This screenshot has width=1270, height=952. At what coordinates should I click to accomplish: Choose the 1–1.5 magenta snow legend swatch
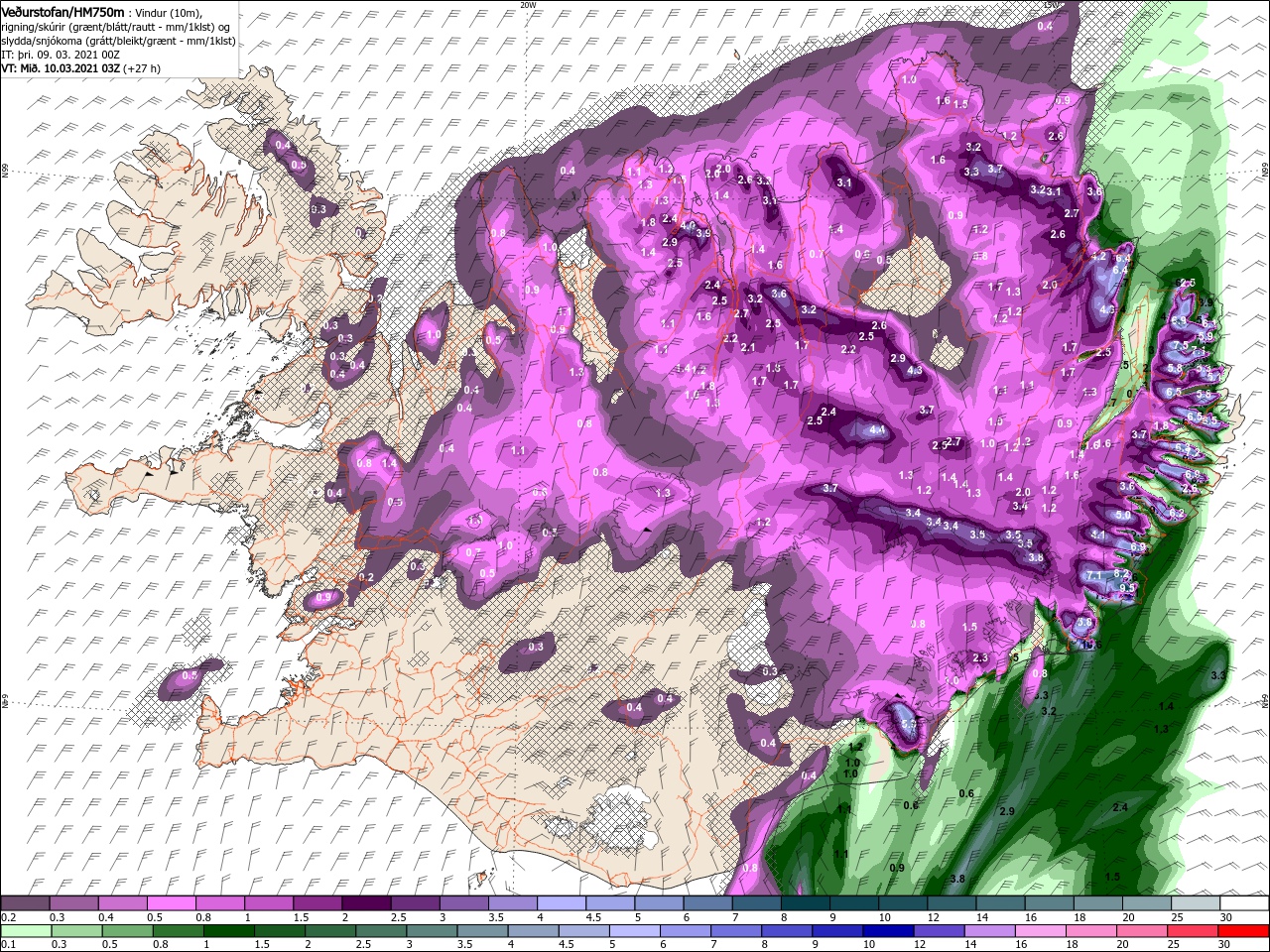[x=269, y=903]
